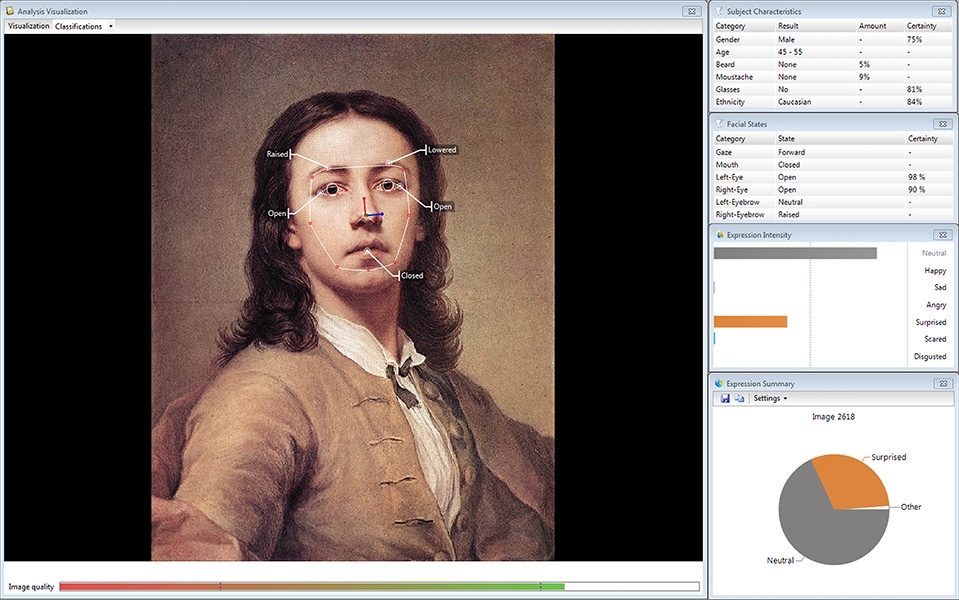Click the 'Moustache' category cell
Image resolution: width=959 pixels, height=600 pixels.
[x=734, y=77]
